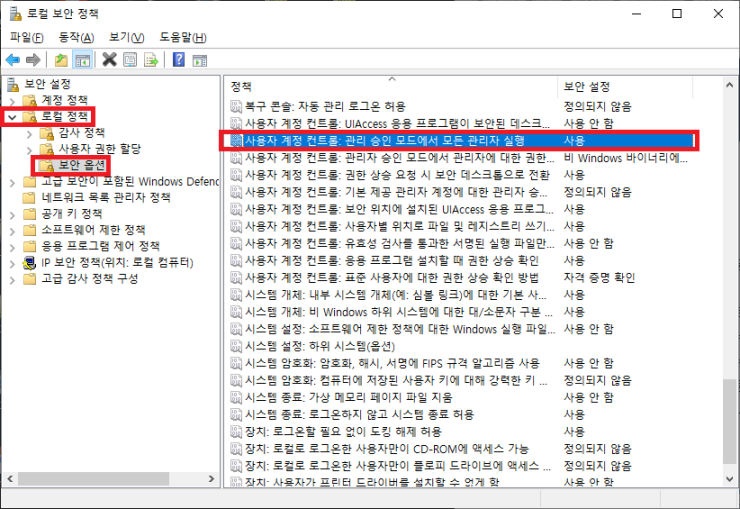This screenshot has width=740, height=509.
Task: Click the Back arrow toolbar icon
Action: pyautogui.click(x=13, y=59)
